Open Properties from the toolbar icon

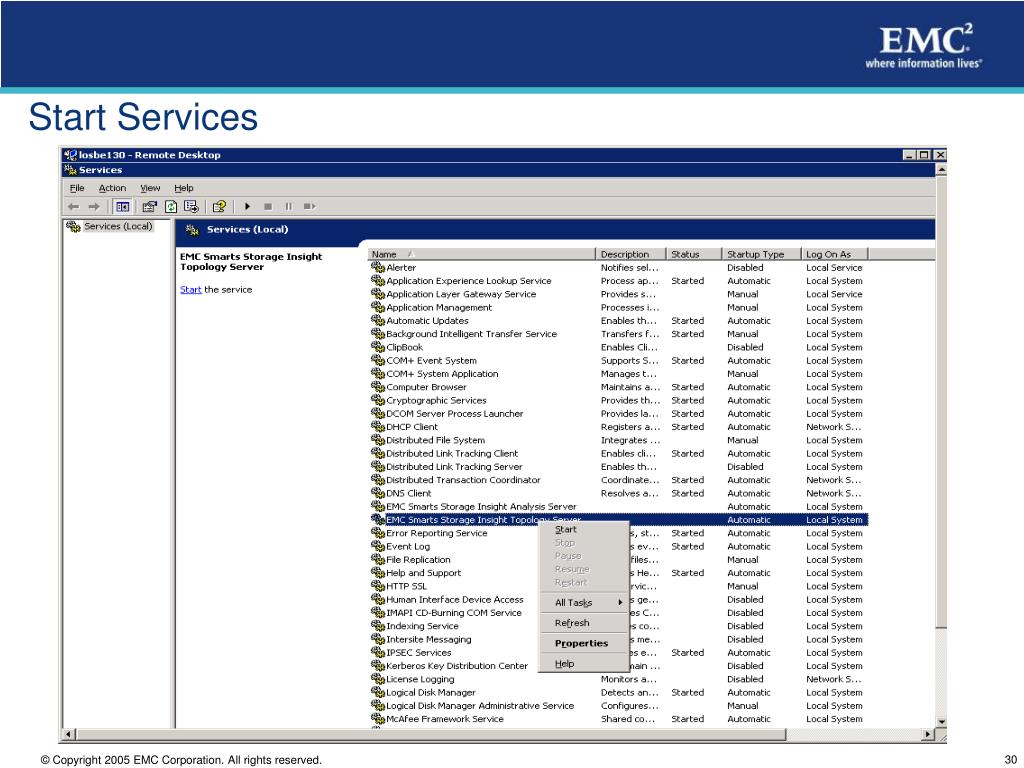pos(150,206)
